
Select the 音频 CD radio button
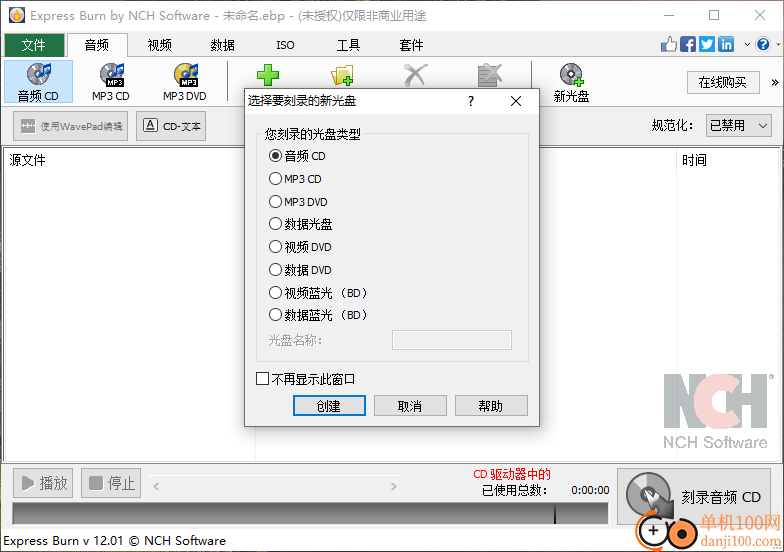[275, 156]
